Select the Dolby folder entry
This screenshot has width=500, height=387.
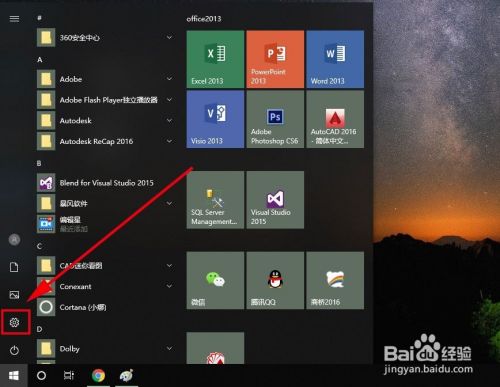pyautogui.click(x=106, y=349)
